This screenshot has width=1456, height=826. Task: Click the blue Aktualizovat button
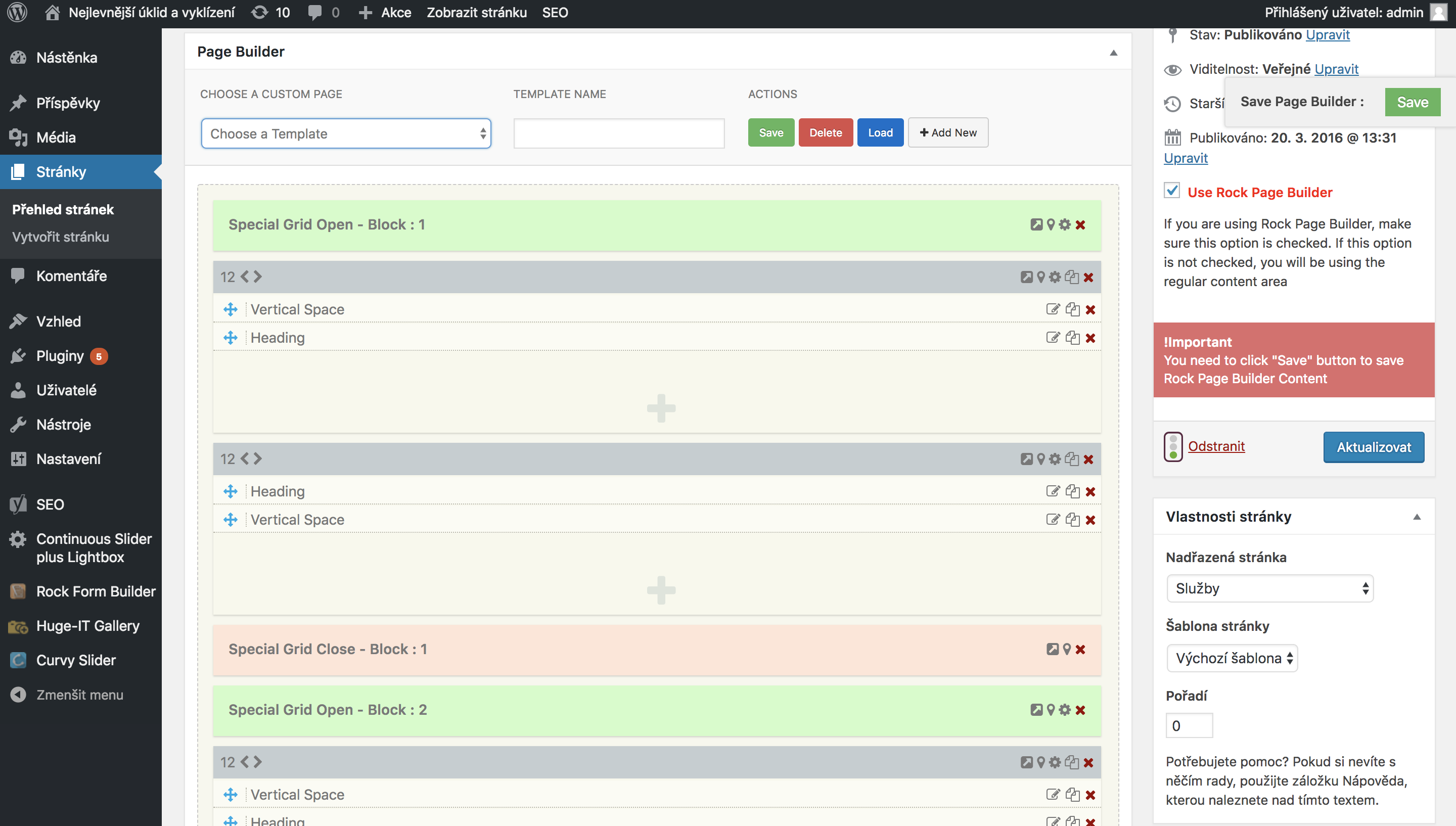[x=1373, y=447]
